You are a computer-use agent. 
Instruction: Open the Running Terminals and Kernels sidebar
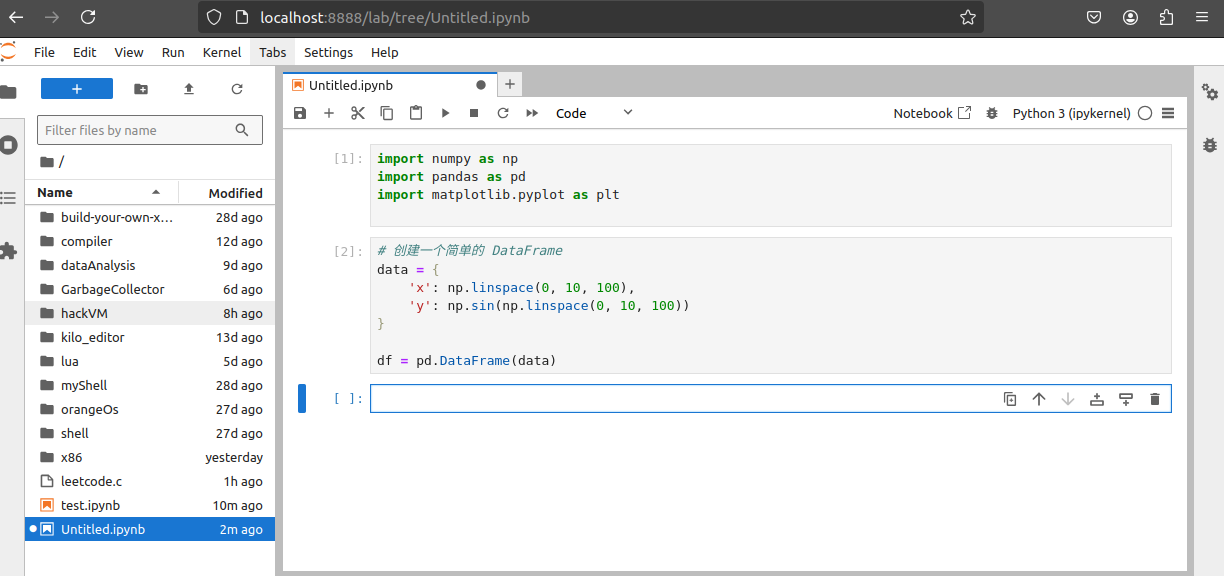[x=9, y=145]
